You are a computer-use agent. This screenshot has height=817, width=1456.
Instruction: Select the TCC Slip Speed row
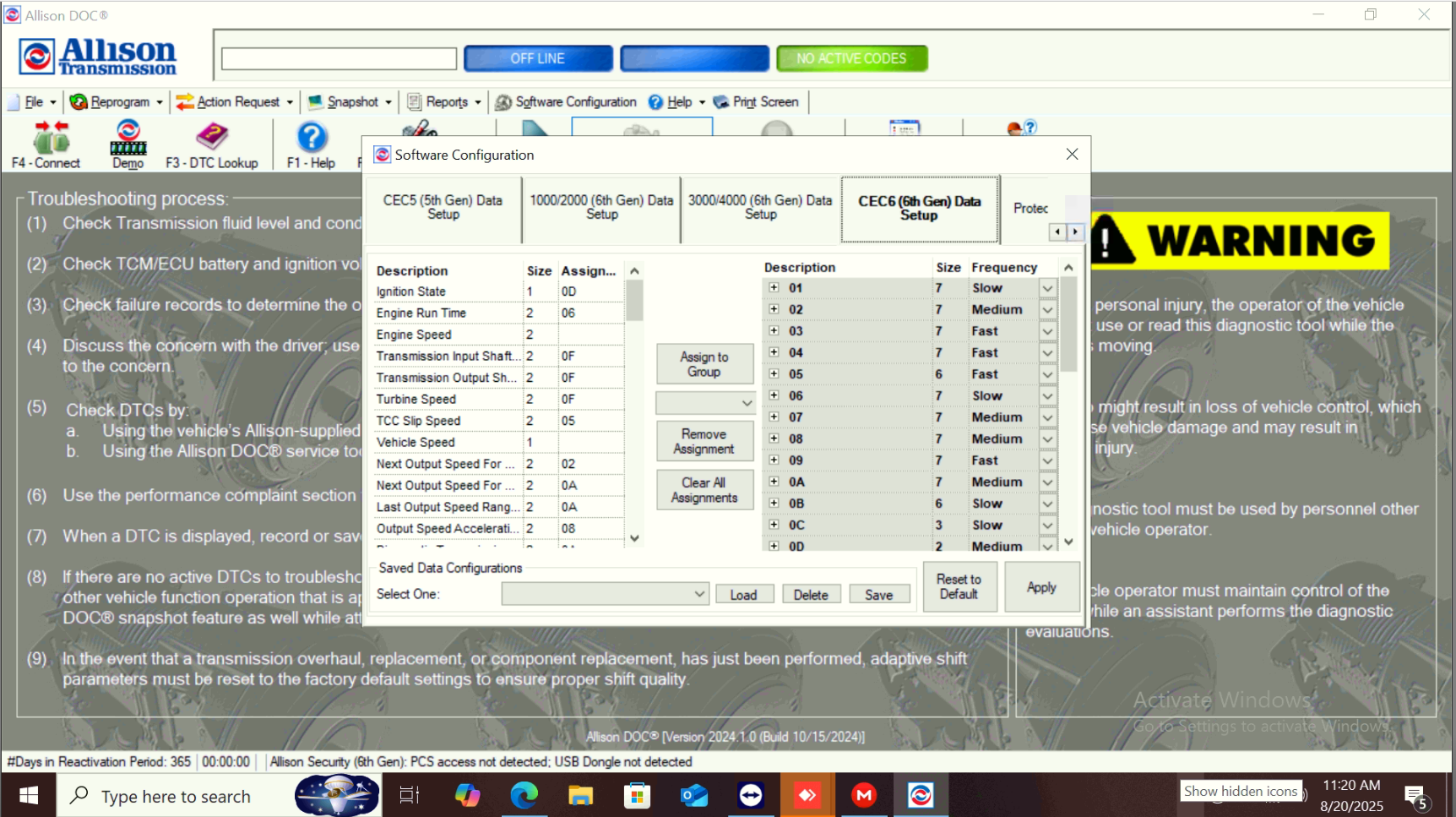(x=499, y=421)
